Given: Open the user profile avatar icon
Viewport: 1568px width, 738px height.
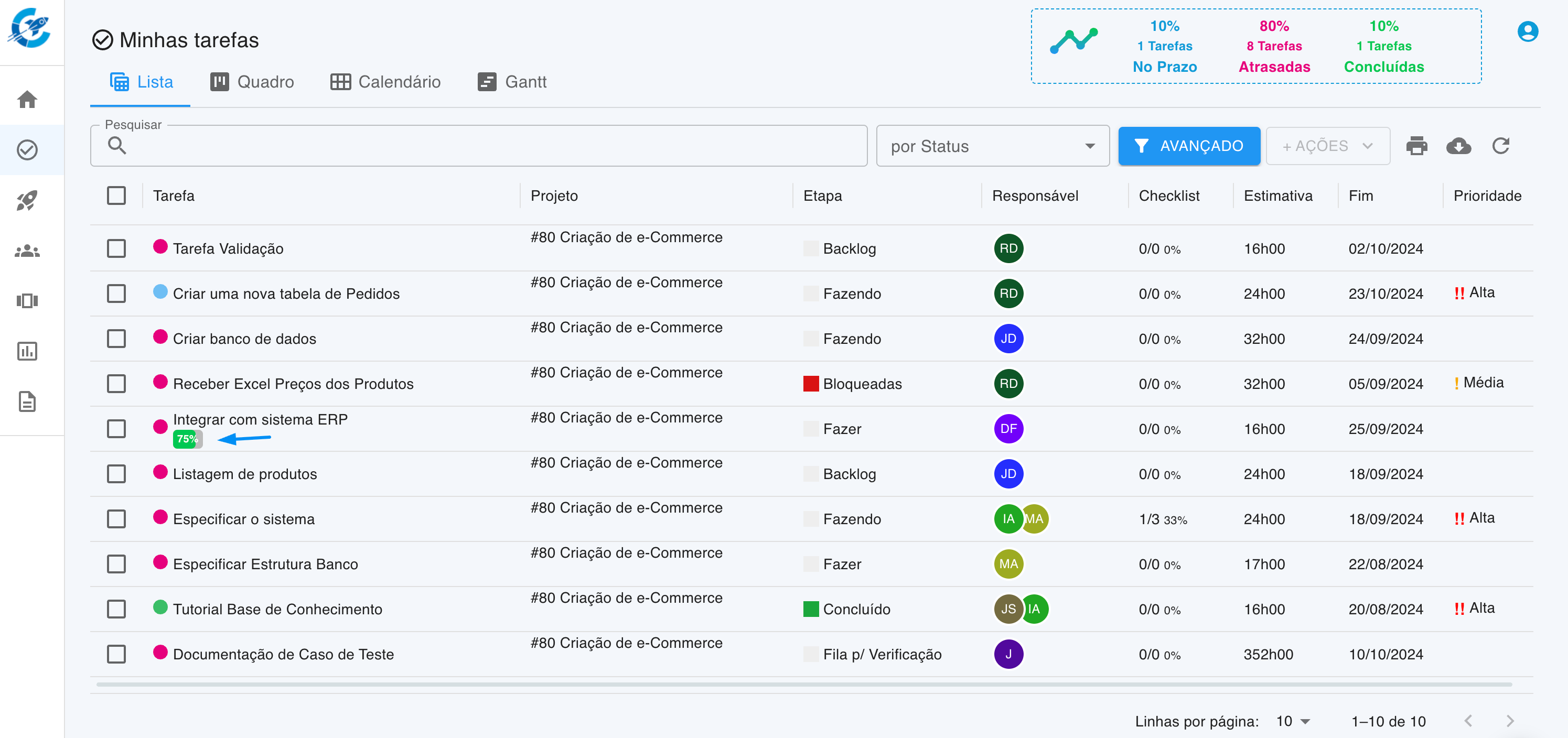Looking at the screenshot, I should coord(1527,31).
